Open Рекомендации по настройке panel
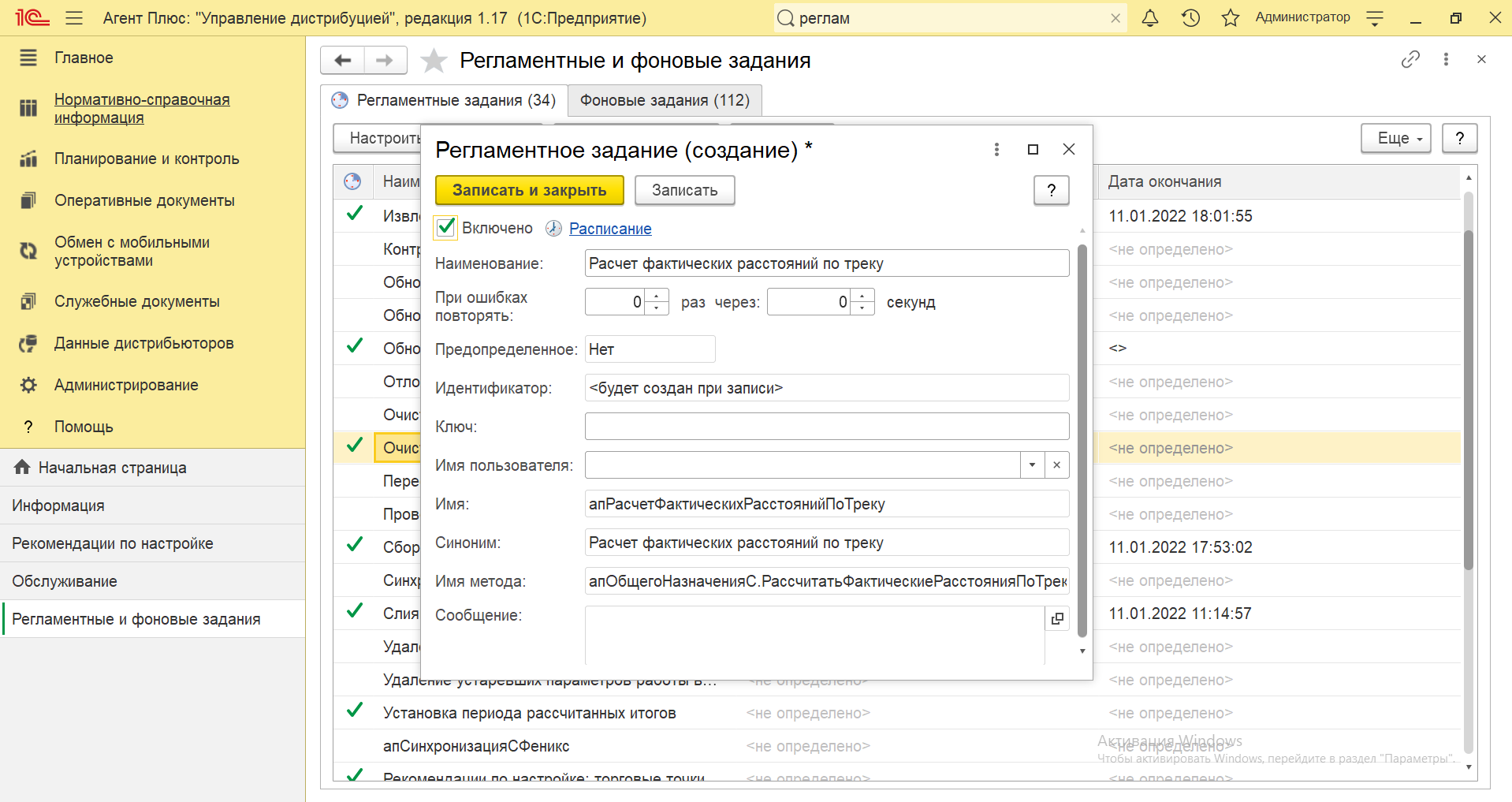Screen dimensions: 1512x802 tap(152, 543)
